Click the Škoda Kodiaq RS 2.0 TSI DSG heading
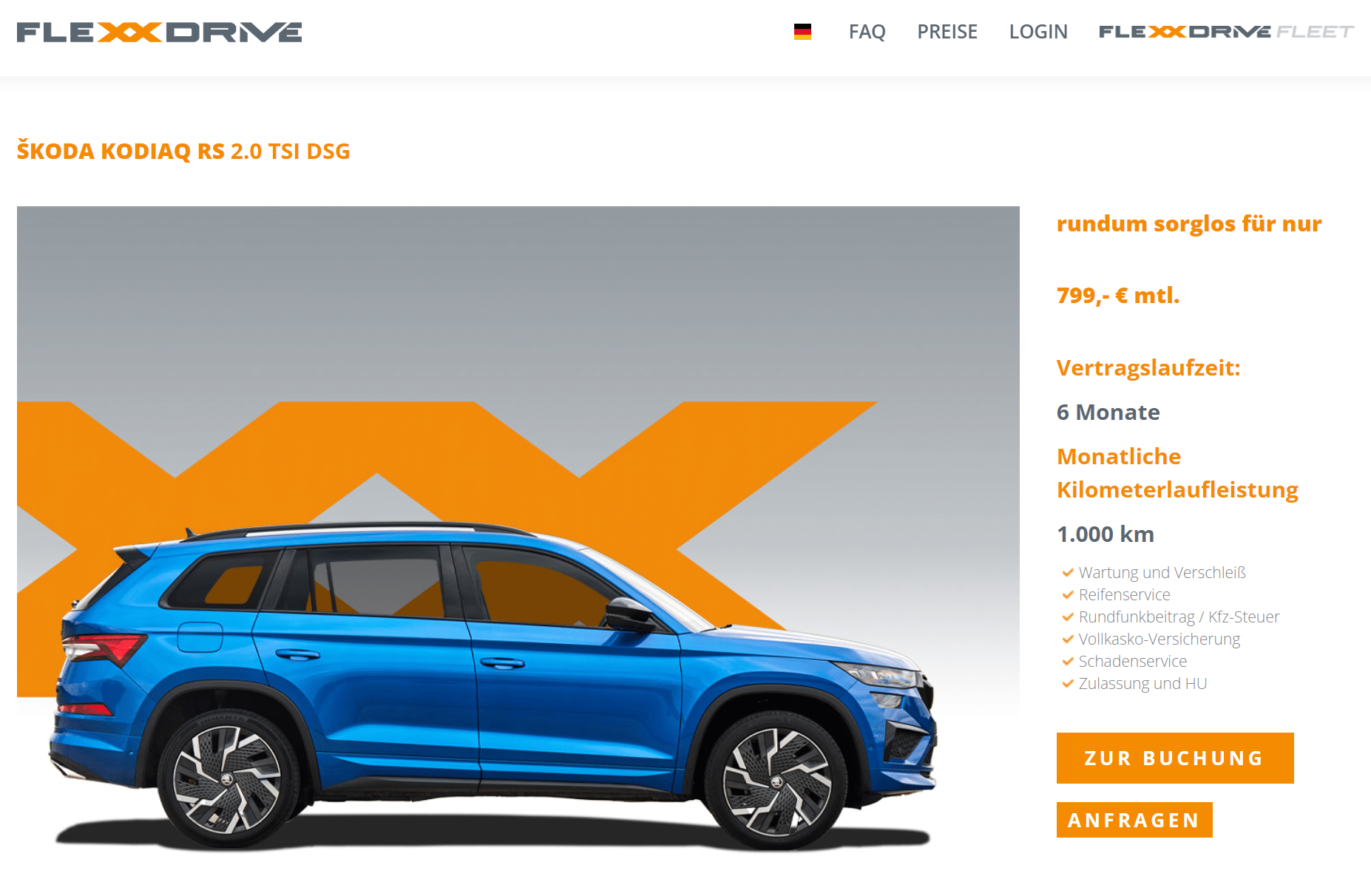This screenshot has width=1371, height=896. click(183, 151)
